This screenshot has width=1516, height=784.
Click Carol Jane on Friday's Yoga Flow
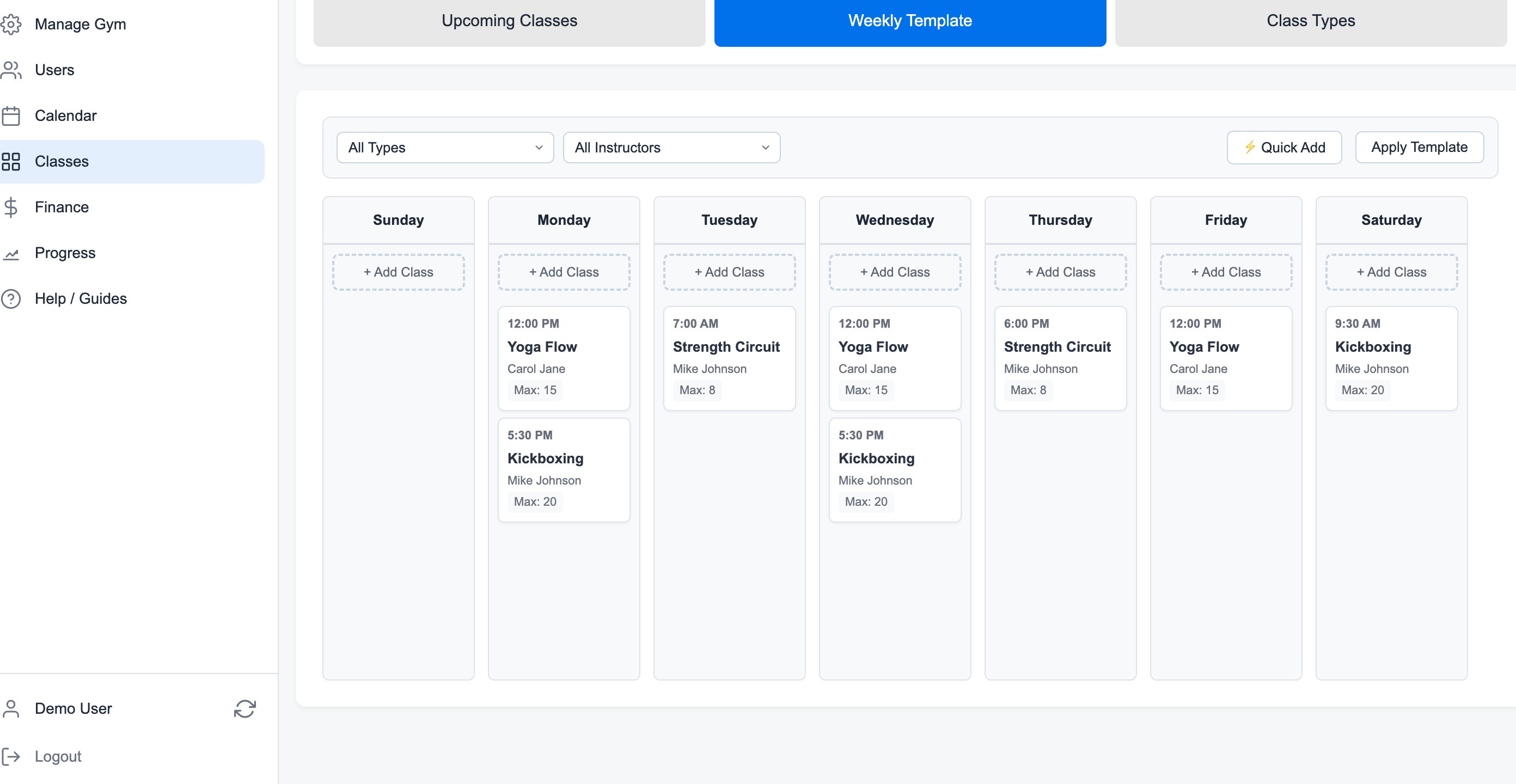tap(1198, 369)
